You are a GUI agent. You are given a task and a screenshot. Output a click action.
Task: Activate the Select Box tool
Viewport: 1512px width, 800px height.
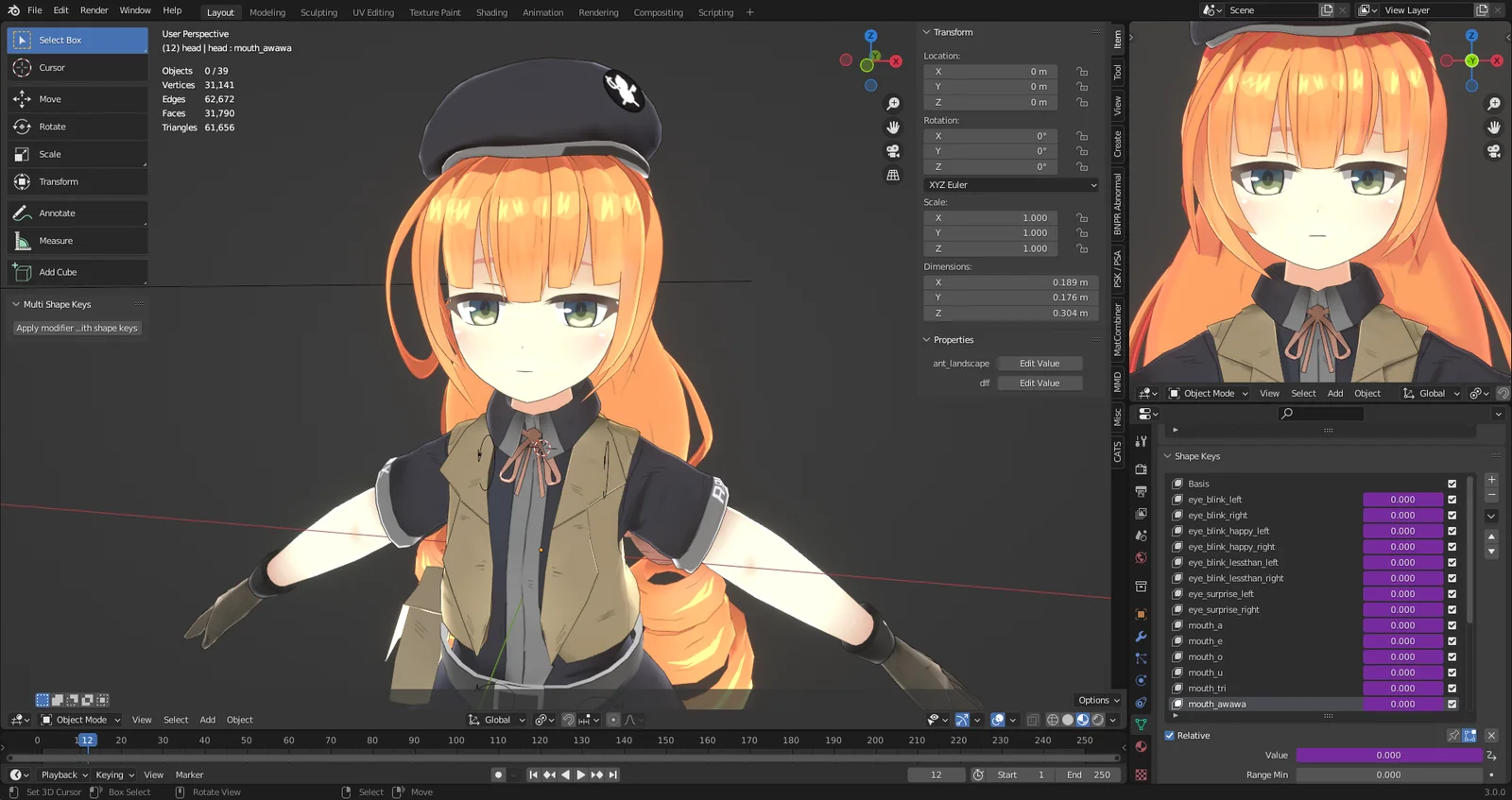[x=77, y=41]
